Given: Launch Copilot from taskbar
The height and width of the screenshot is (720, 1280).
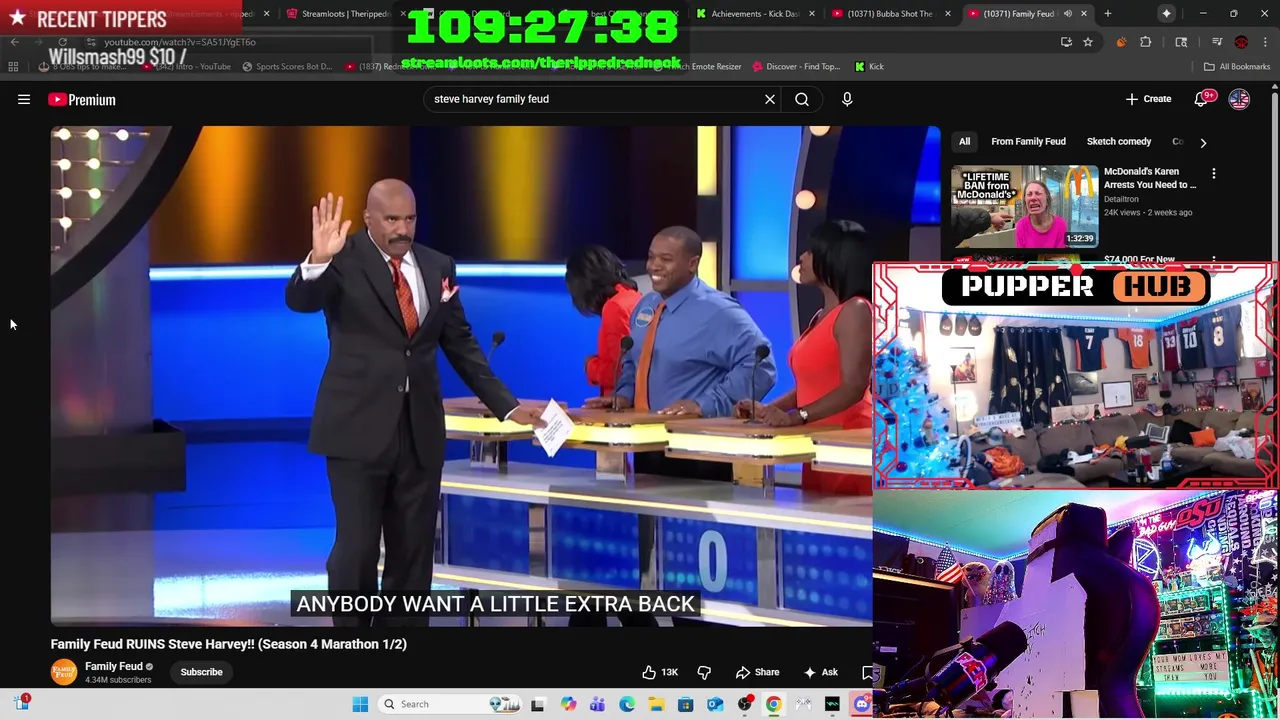Looking at the screenshot, I should coord(568,704).
